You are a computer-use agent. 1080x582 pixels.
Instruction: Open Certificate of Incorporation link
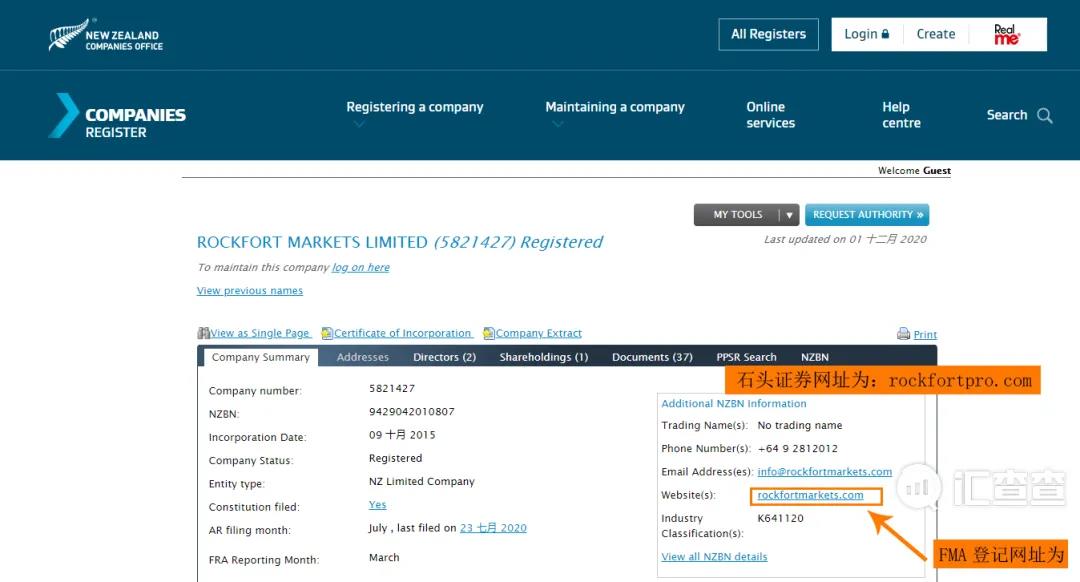[x=403, y=333]
